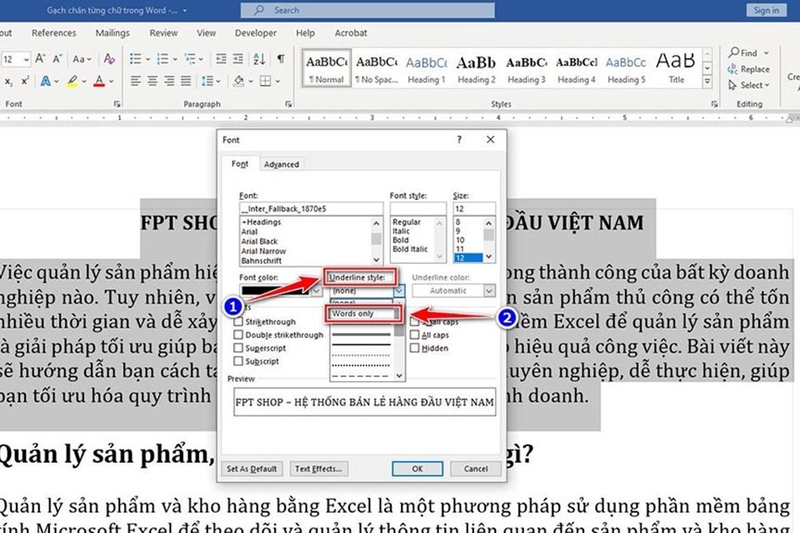The width and height of the screenshot is (800, 533).
Task: Open the Font group dialog launcher
Action: tap(117, 104)
